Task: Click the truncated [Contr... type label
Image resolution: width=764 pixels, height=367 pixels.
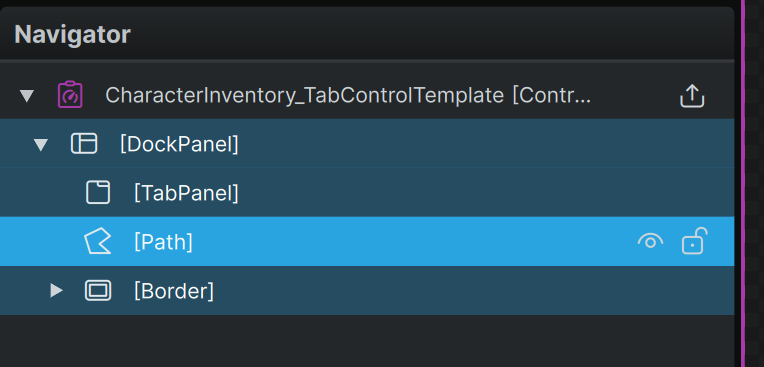Action: click(552, 96)
